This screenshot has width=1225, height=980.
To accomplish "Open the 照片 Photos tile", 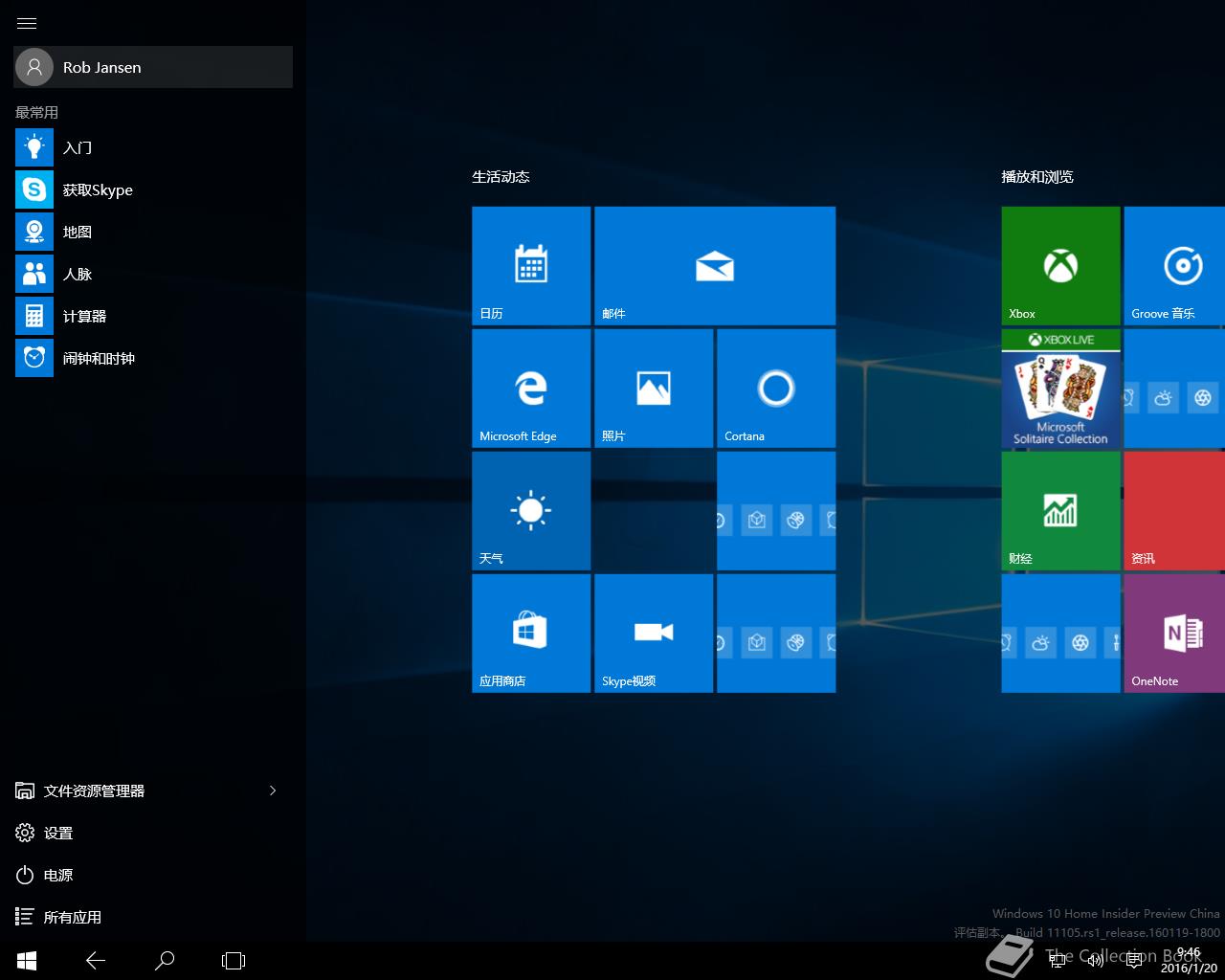I will pos(654,389).
